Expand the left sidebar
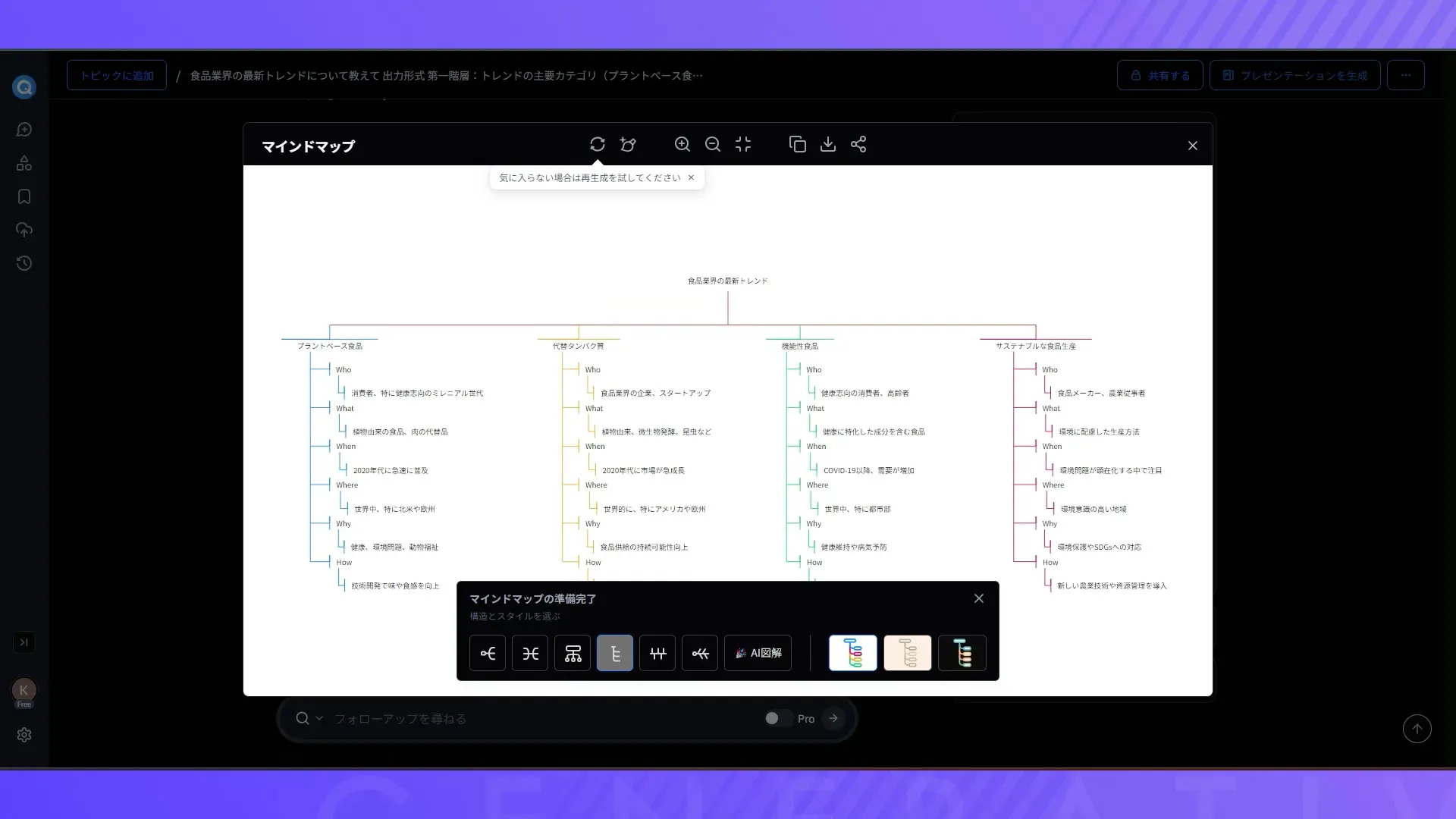Screen dimensions: 1456x819 24,642
